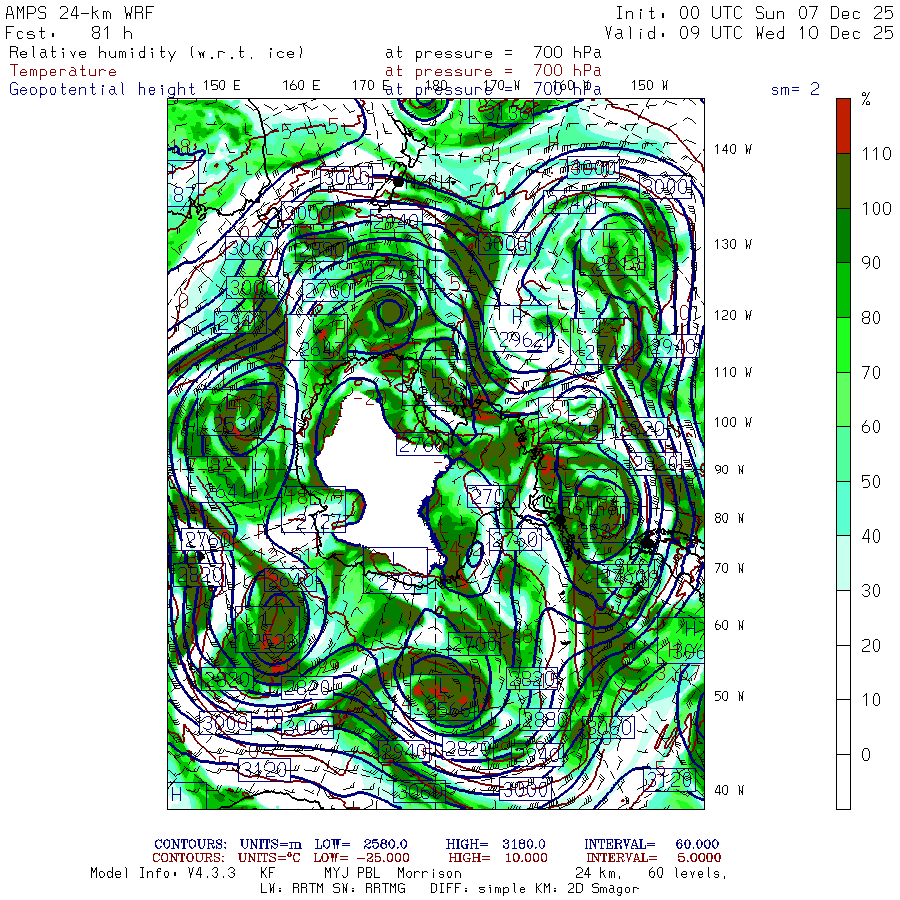Click the red Temperature legend label
900x900 pixels.
[63, 71]
